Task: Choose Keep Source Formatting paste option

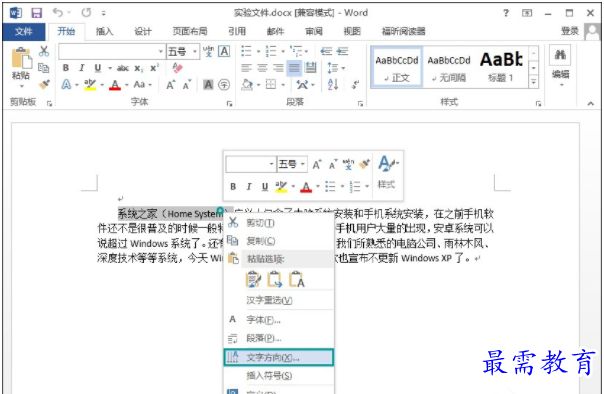Action: [253, 279]
